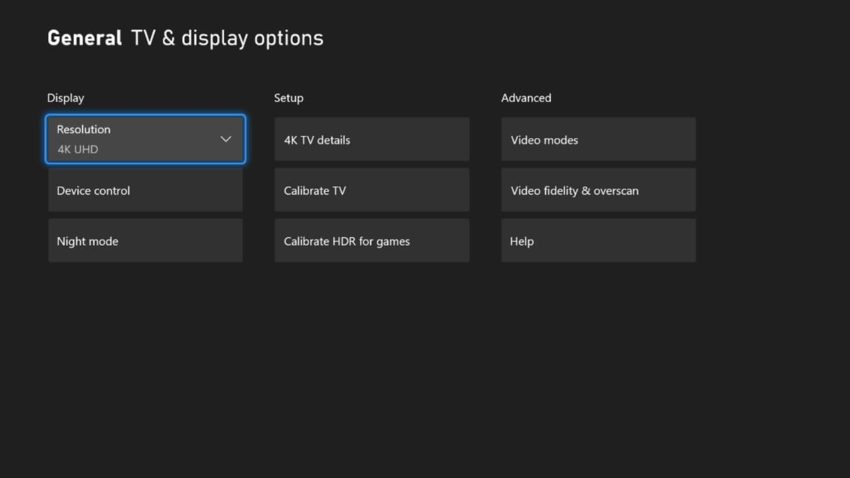
Task: Open Video modes settings
Action: (x=598, y=139)
